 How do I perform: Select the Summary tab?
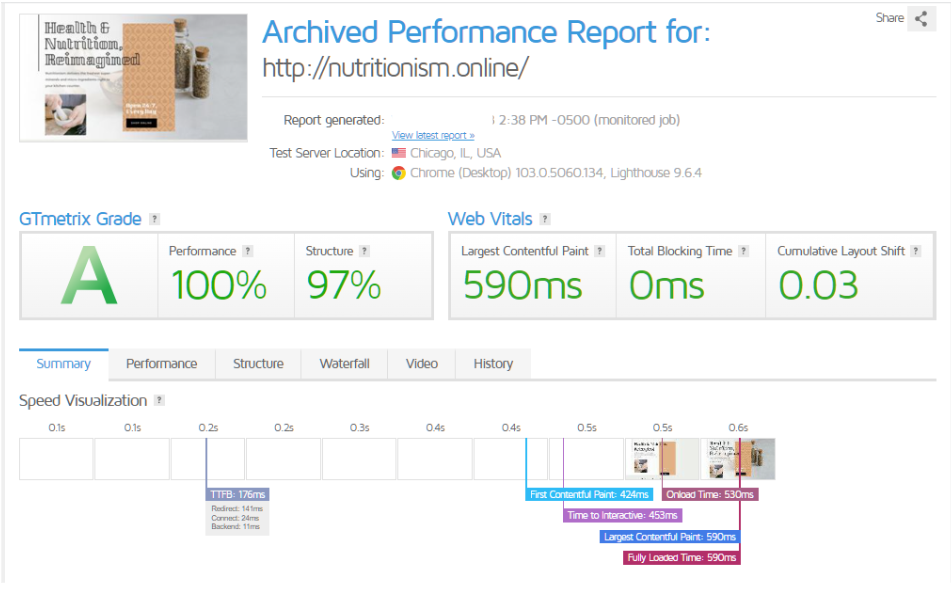coord(64,364)
